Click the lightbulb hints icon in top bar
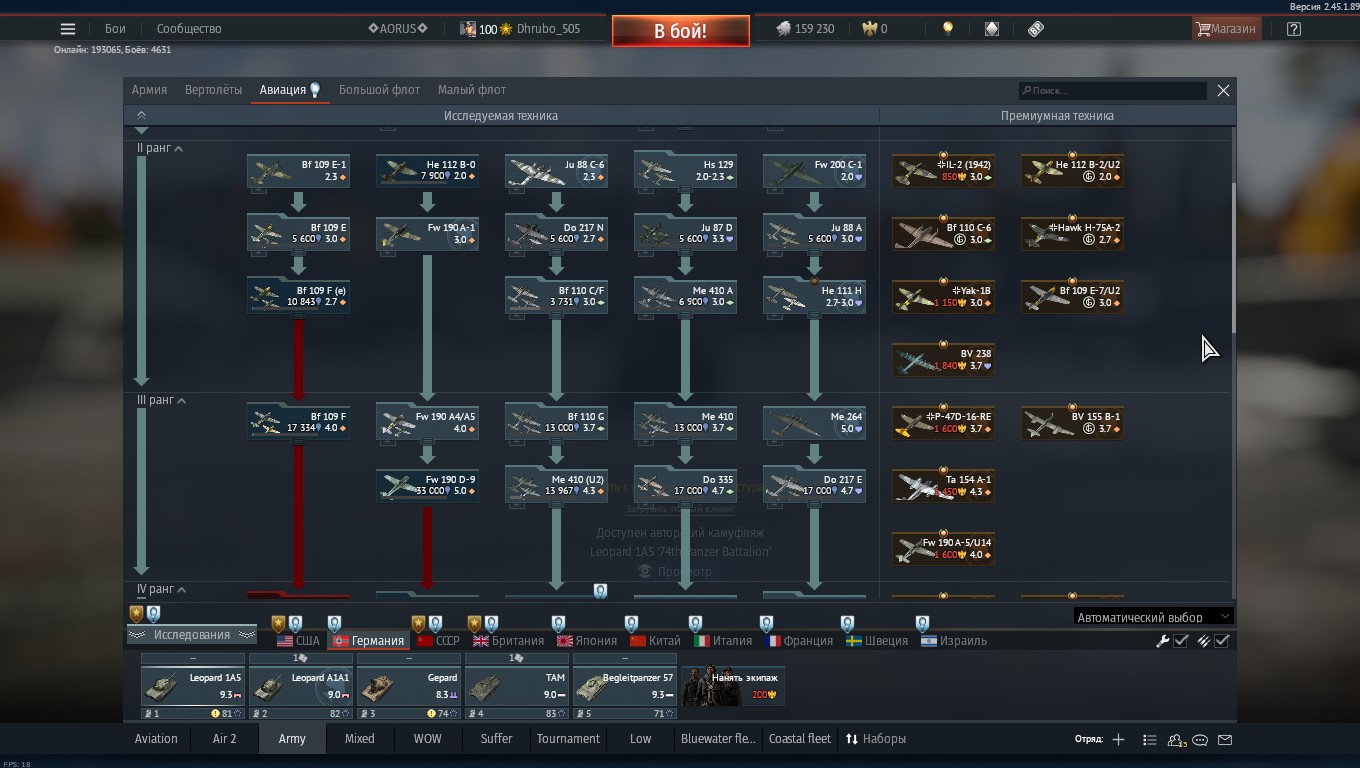This screenshot has width=1360, height=768. (948, 29)
